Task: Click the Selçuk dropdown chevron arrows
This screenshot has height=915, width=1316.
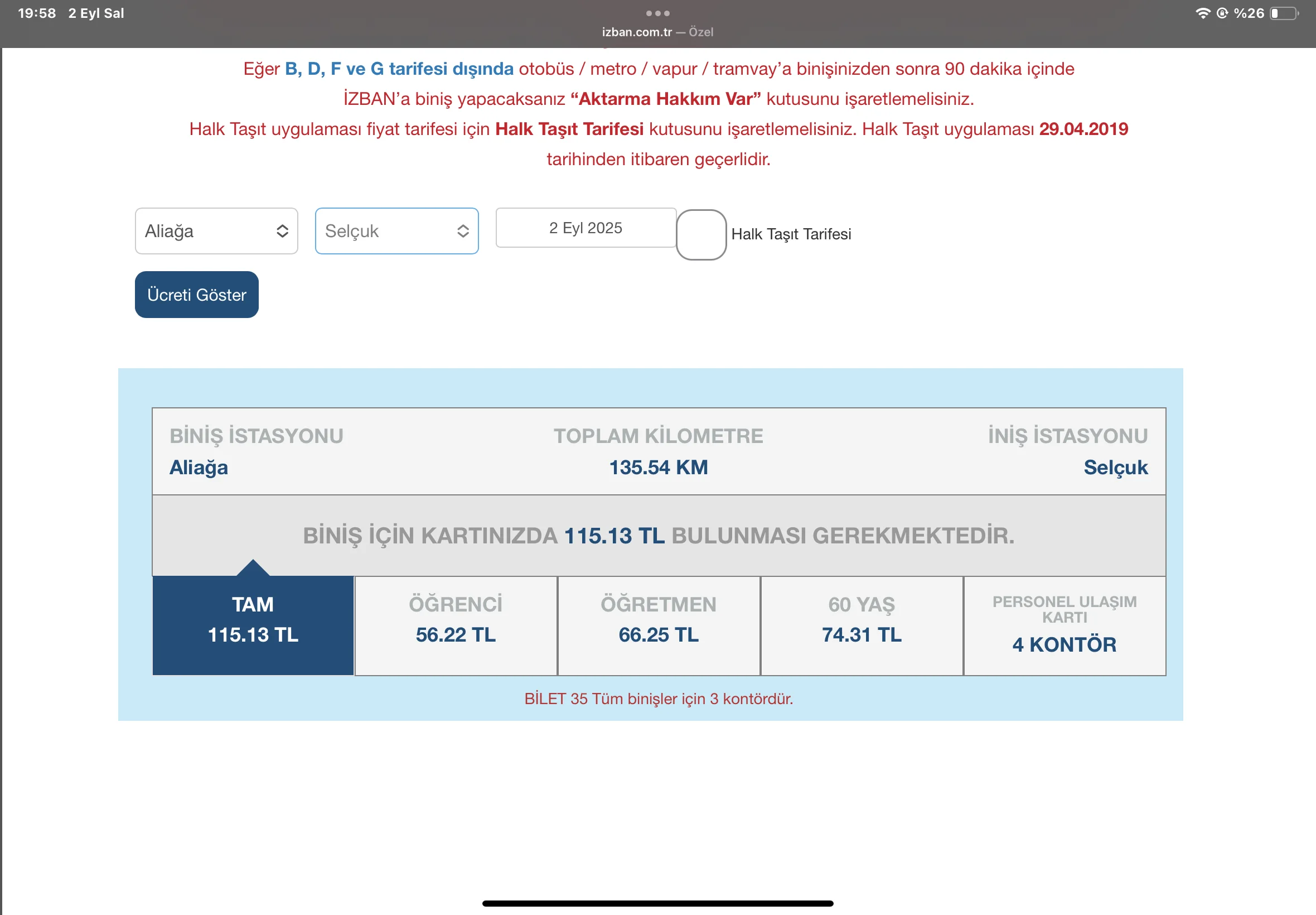Action: tap(462, 231)
